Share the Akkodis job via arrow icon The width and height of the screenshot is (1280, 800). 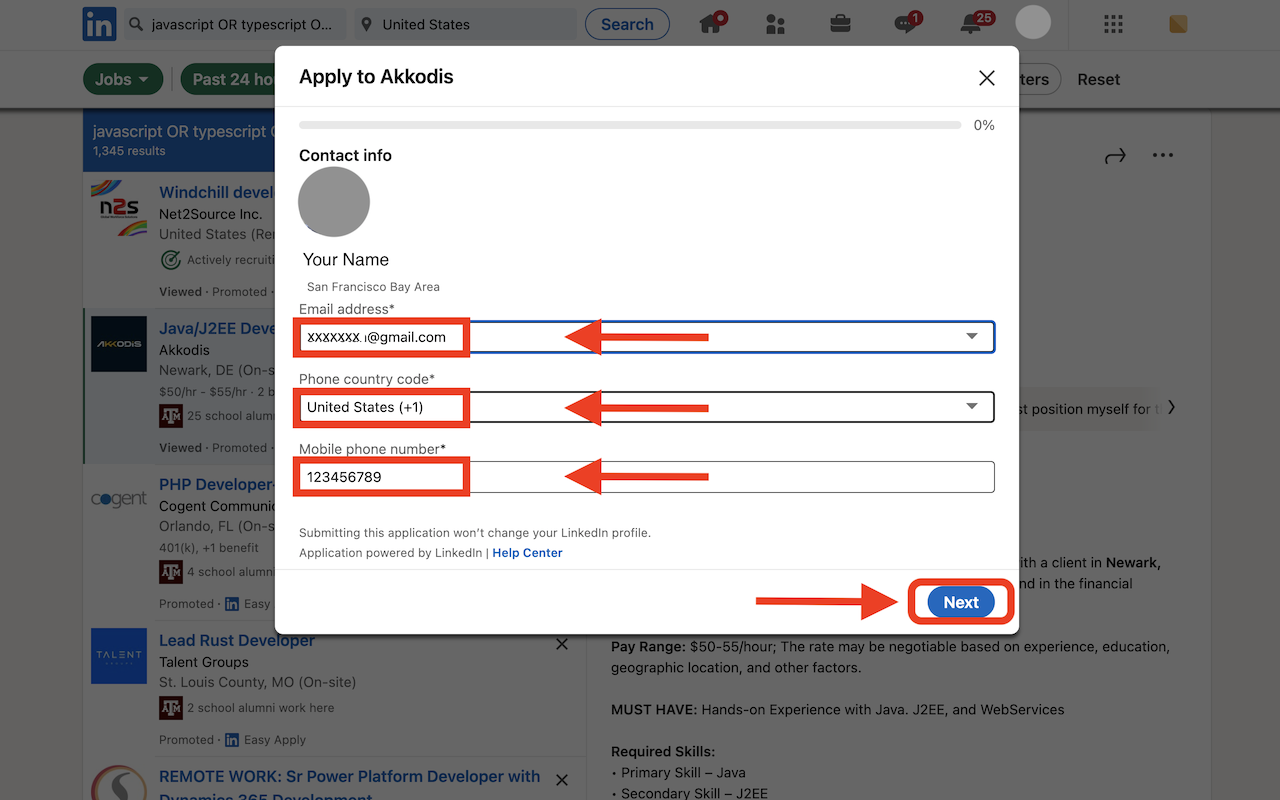click(x=1115, y=155)
